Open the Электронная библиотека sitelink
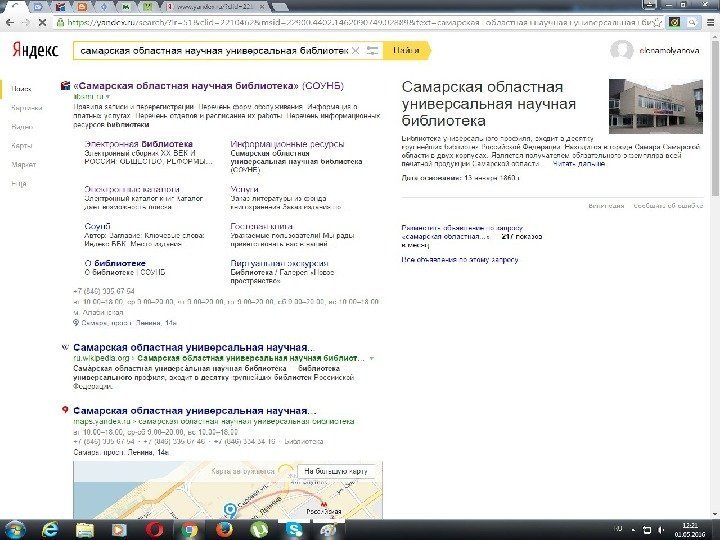Screen dimensions: 720x540 pyautogui.click(x=139, y=144)
